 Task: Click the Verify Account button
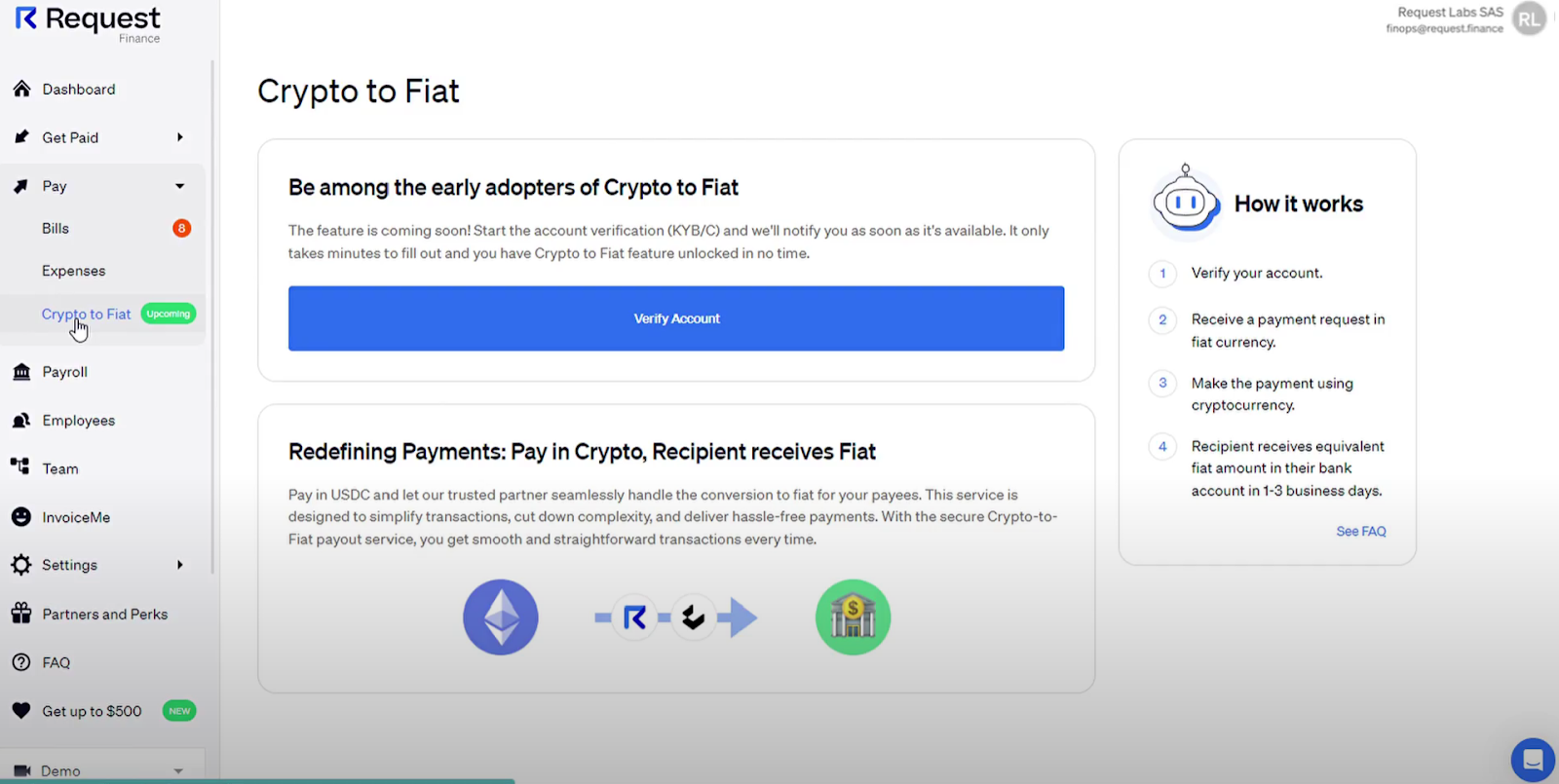(676, 318)
